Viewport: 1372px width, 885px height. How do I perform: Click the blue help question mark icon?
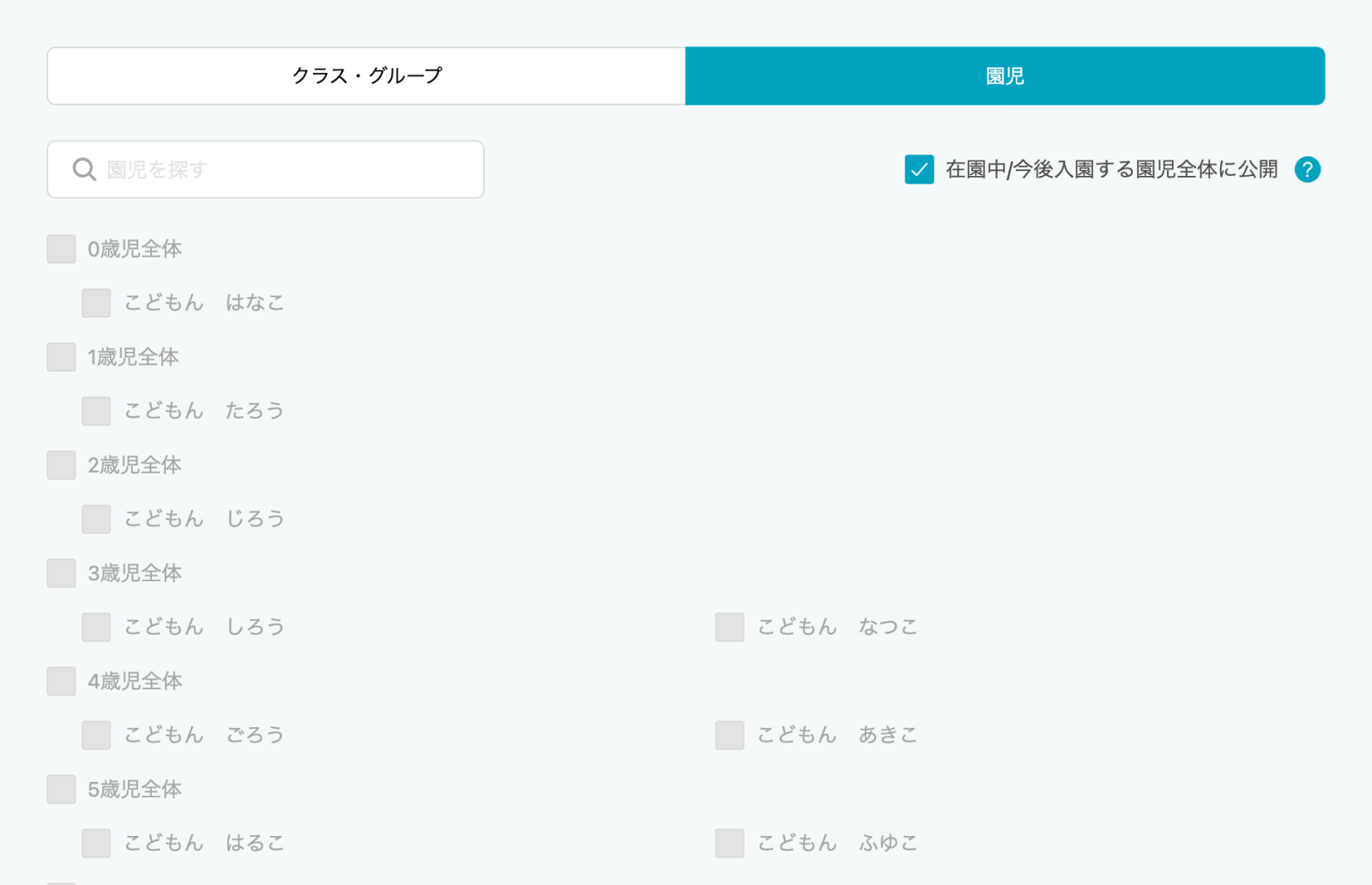pyautogui.click(x=1307, y=170)
